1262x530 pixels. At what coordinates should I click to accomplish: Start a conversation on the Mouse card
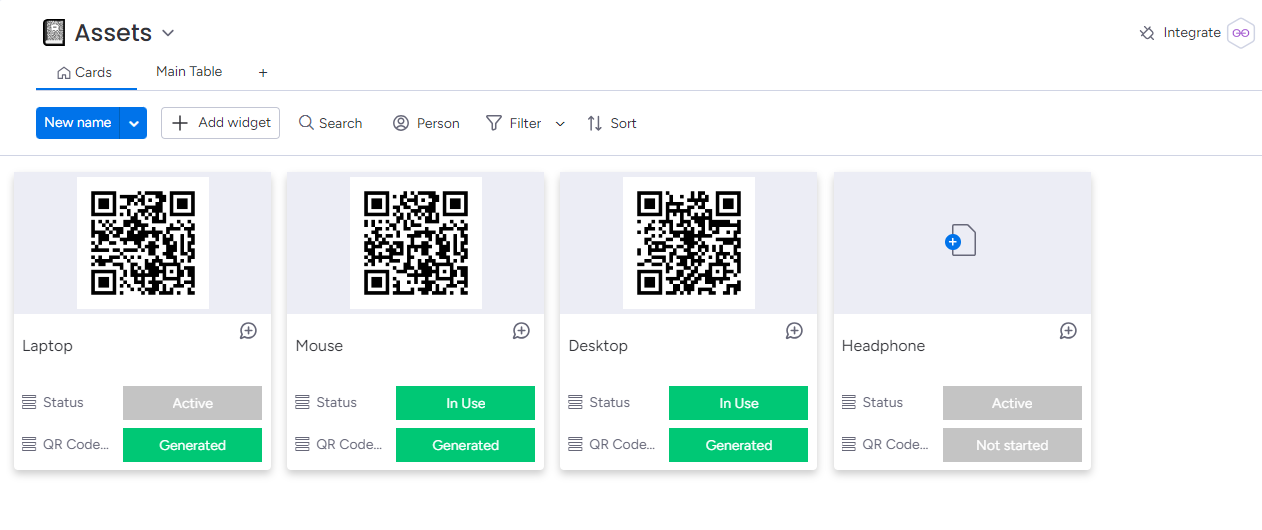click(x=521, y=331)
